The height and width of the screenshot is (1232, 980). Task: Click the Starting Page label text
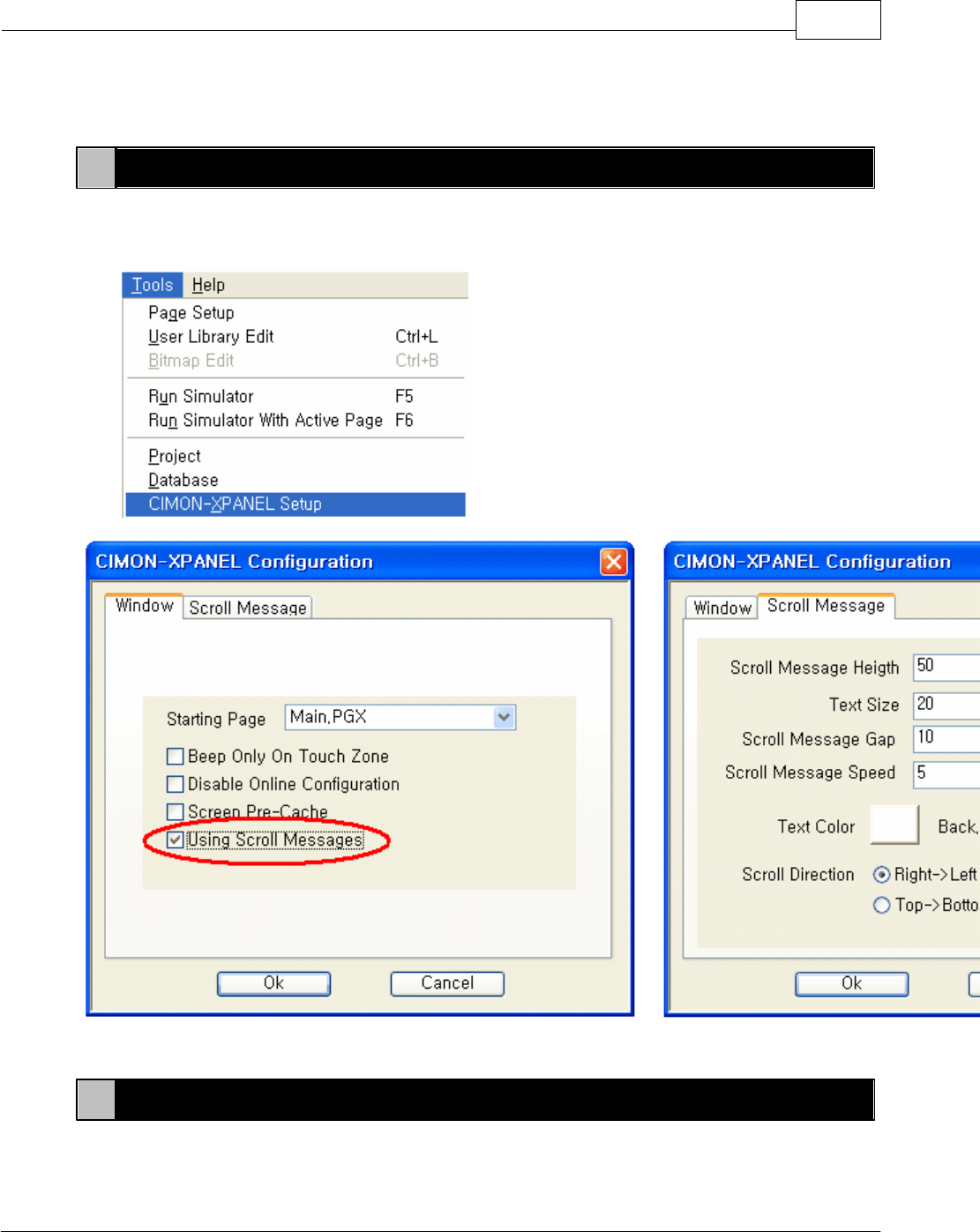pyautogui.click(x=216, y=719)
